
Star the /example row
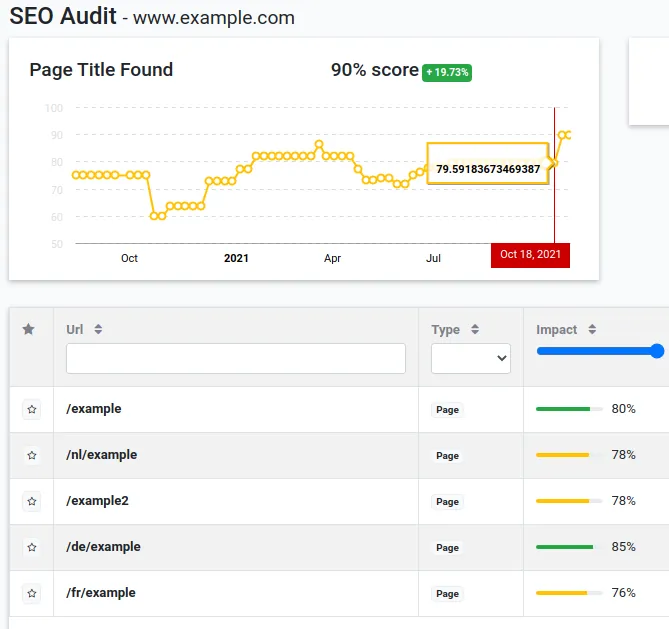32,409
